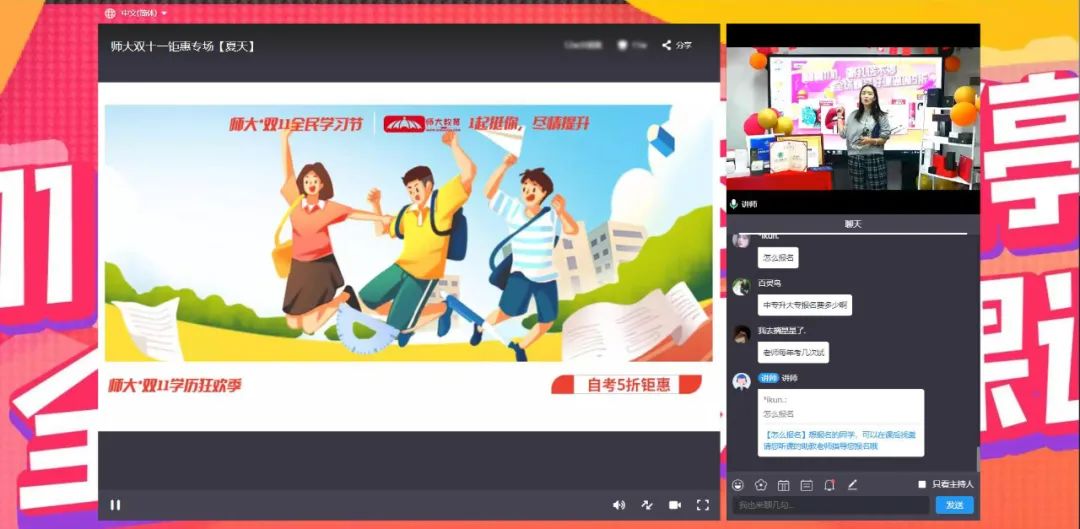Image resolution: width=1080 pixels, height=529 pixels.
Task: Mute the player volume speaker icon
Action: click(618, 505)
